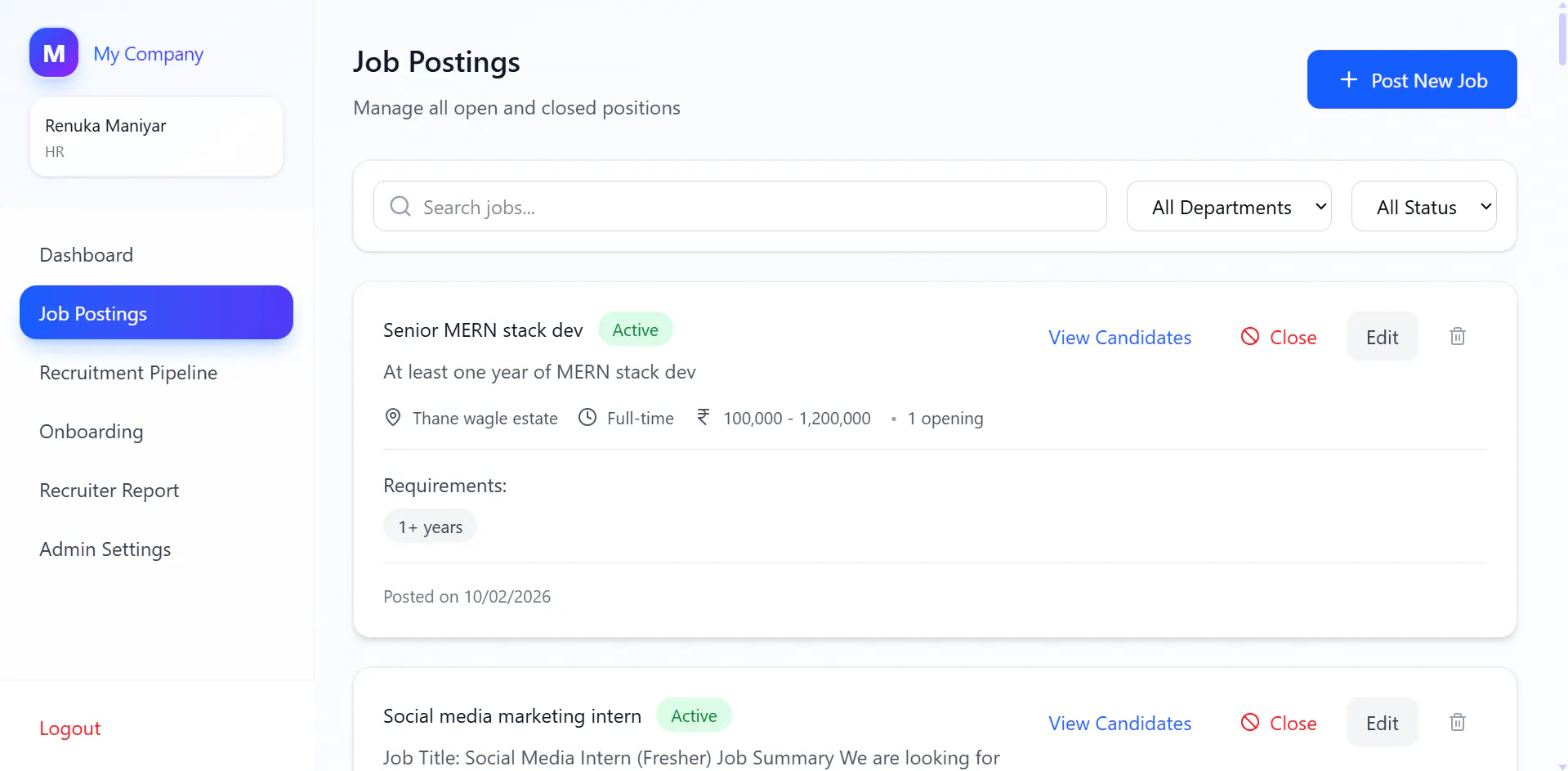Edit the Social media marketing intern posting
The image size is (1568, 771).
pos(1382,723)
